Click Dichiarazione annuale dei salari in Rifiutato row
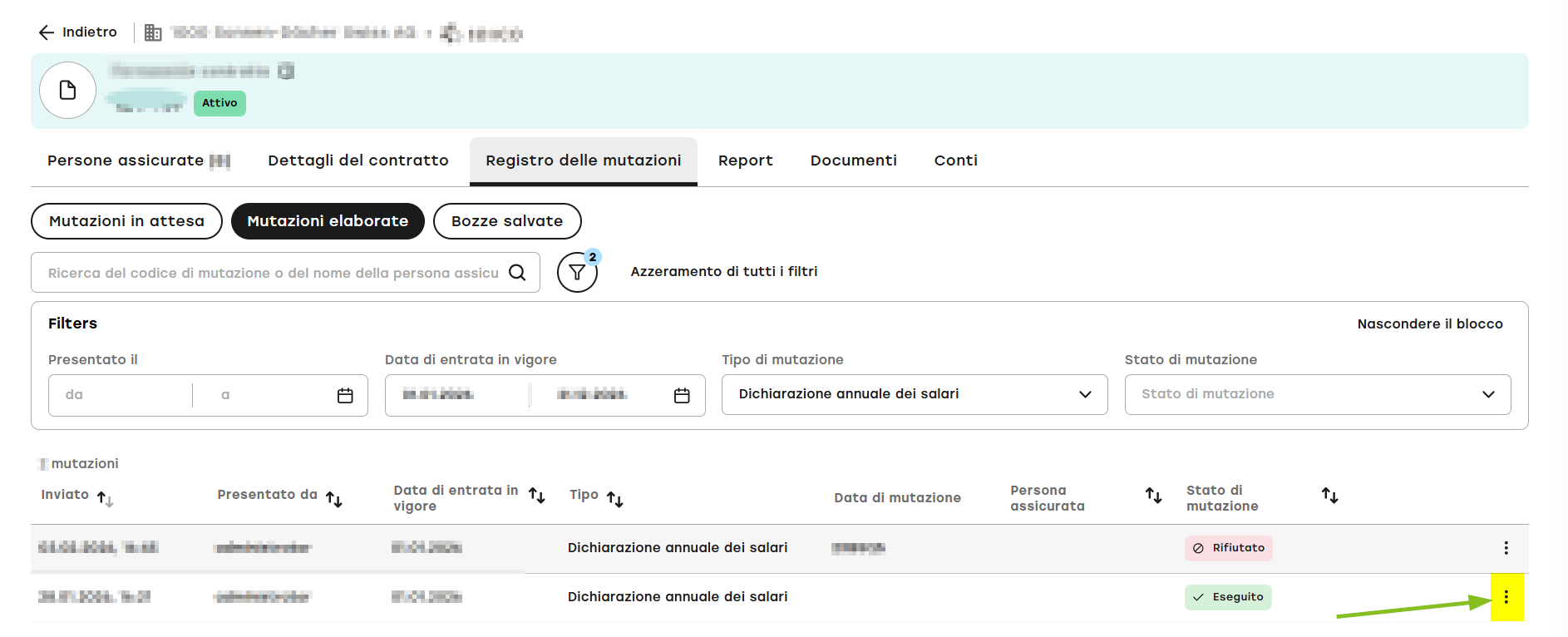 click(678, 548)
